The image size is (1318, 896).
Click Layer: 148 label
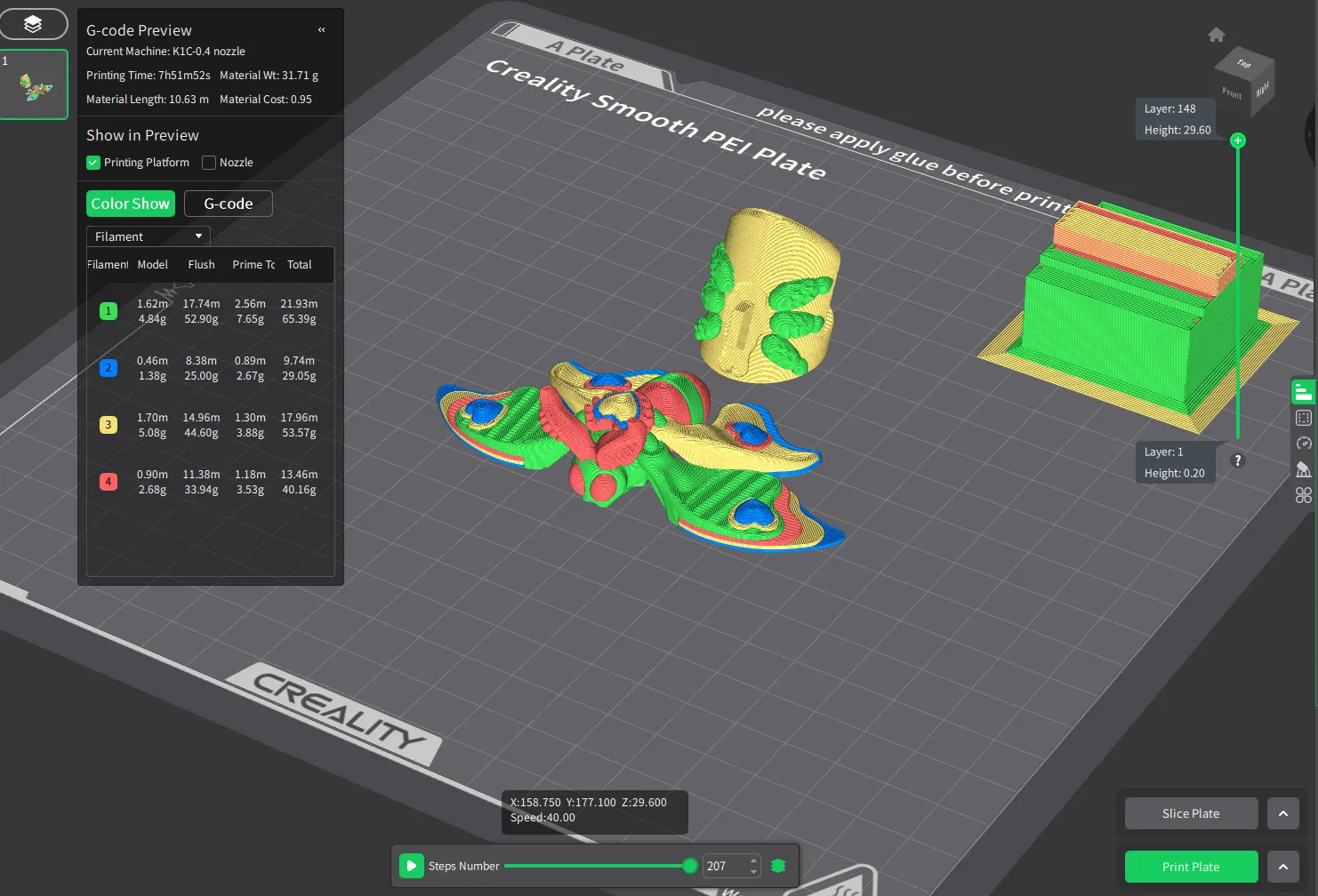coord(1169,108)
